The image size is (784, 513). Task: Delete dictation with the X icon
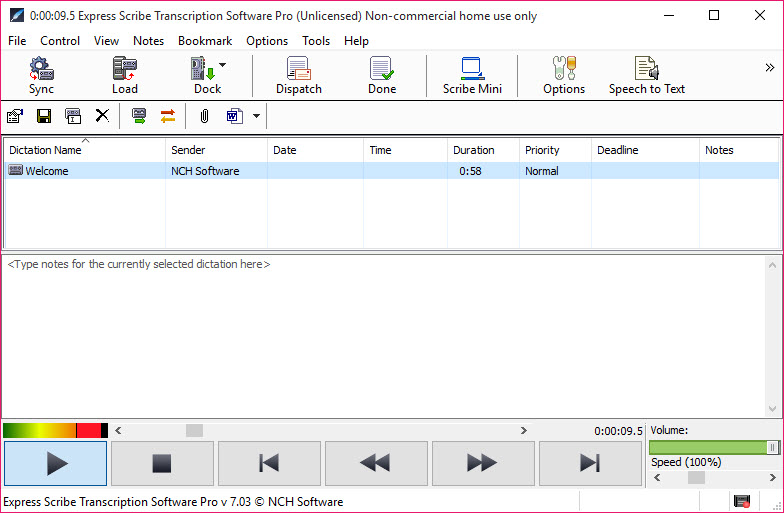[x=102, y=116]
